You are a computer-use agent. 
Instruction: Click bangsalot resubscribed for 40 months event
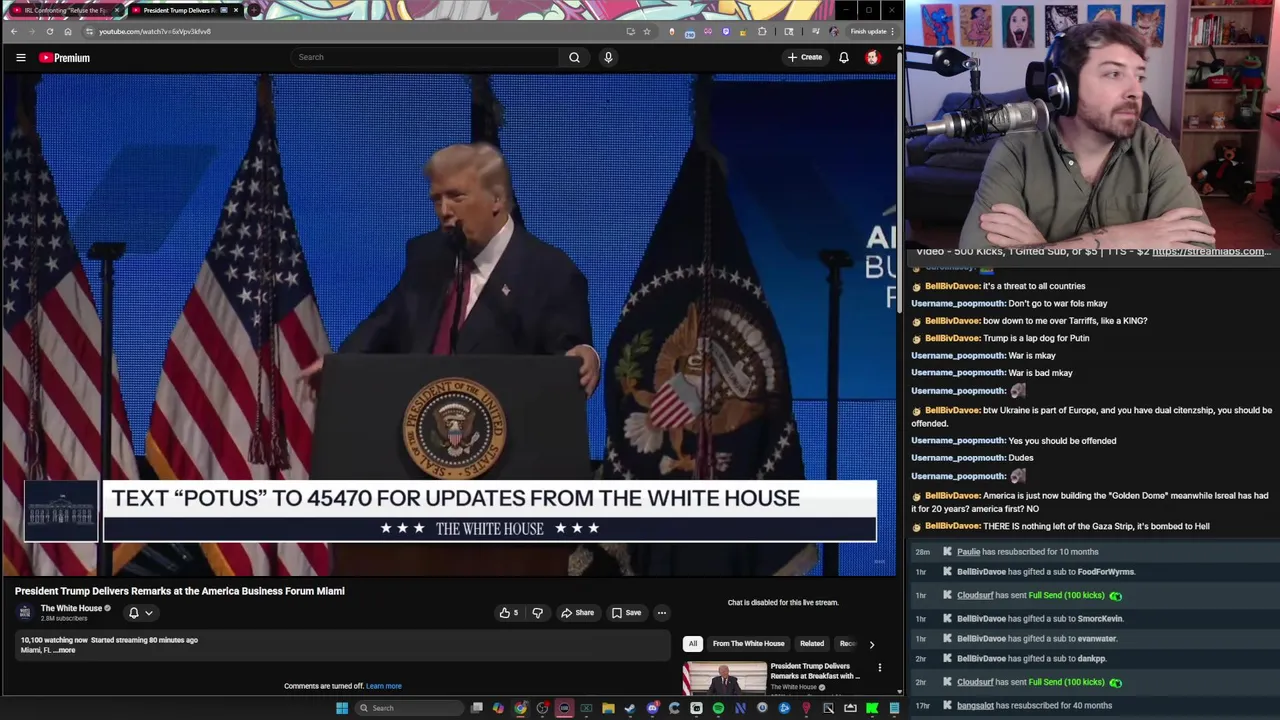tap(1092, 706)
